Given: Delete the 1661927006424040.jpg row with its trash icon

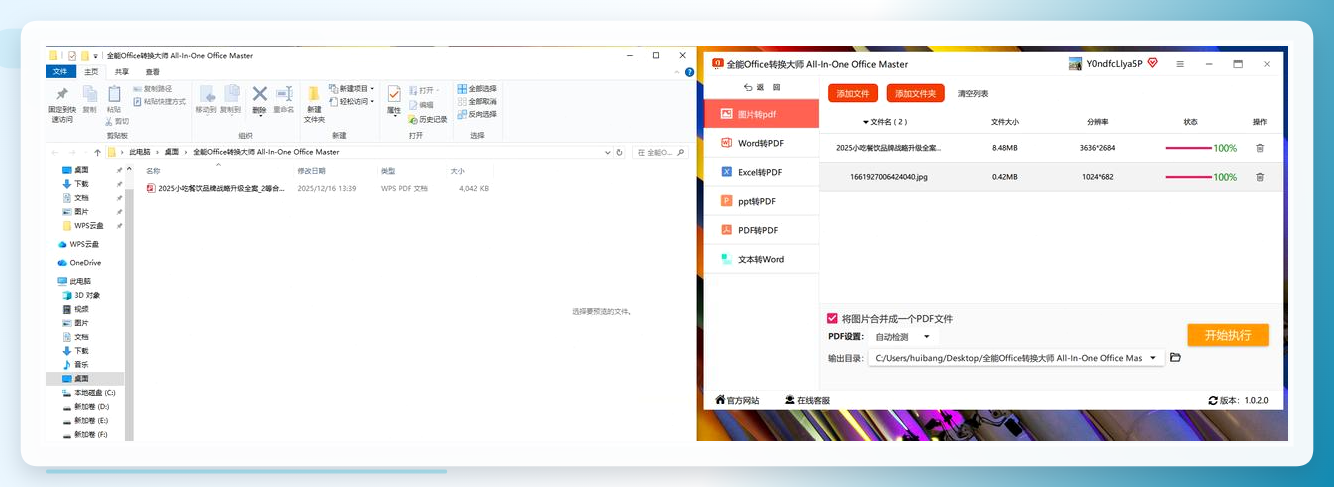Looking at the screenshot, I should (1259, 177).
